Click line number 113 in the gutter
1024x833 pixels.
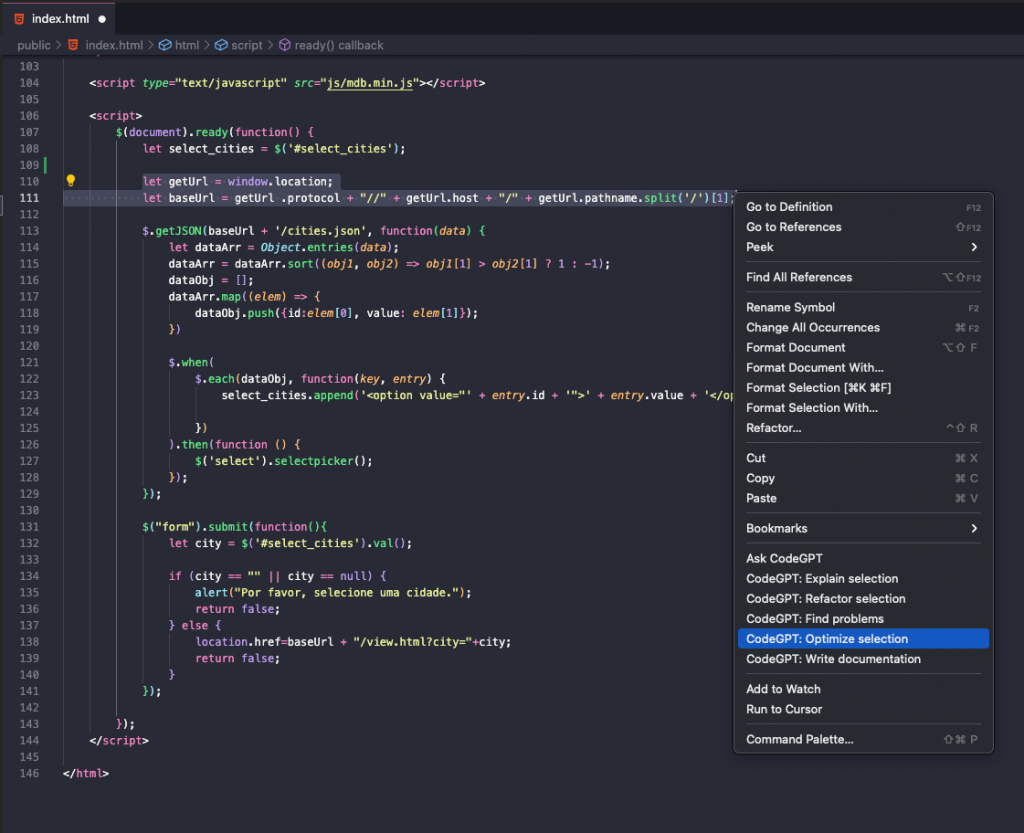click(29, 230)
